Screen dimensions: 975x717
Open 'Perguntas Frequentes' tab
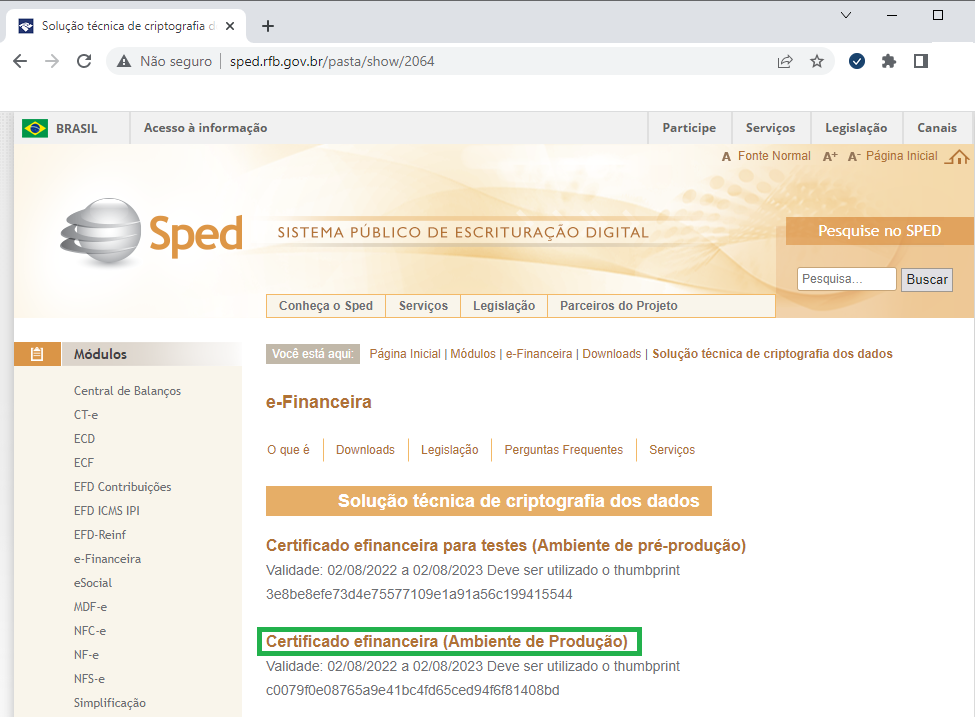tap(563, 450)
